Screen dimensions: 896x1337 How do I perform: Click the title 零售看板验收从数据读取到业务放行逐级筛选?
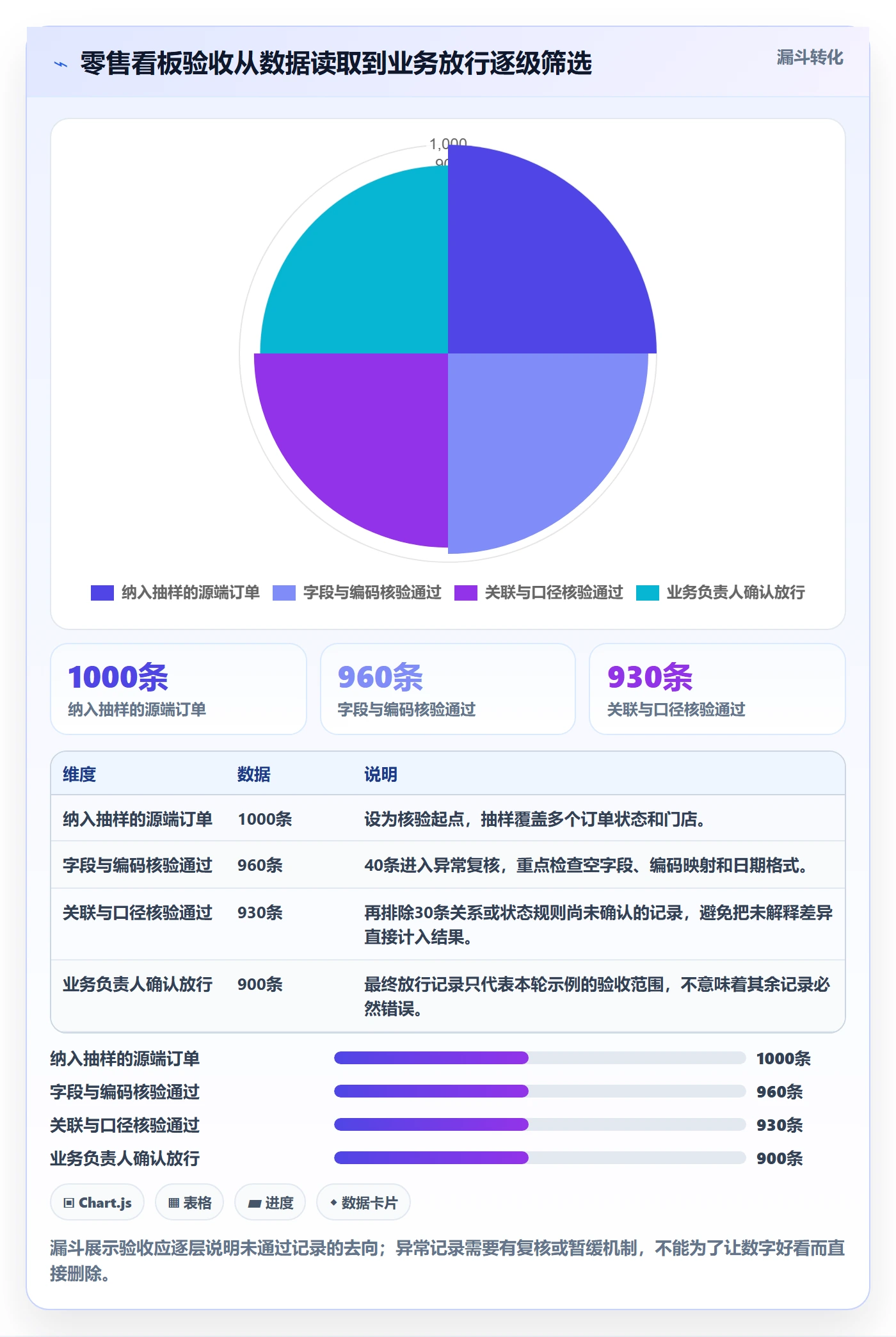336,64
